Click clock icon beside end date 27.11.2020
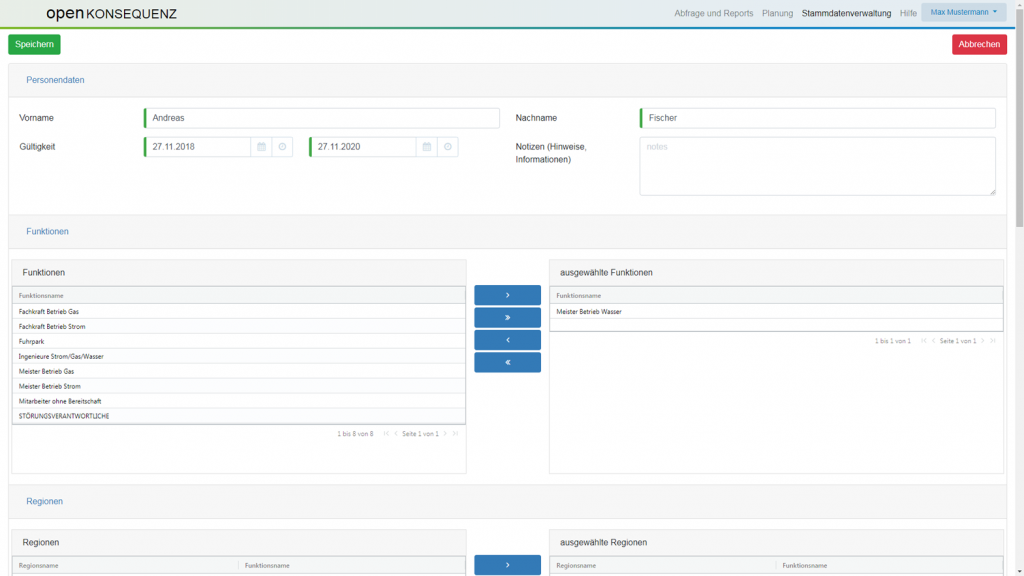The height and width of the screenshot is (576, 1024). click(448, 147)
